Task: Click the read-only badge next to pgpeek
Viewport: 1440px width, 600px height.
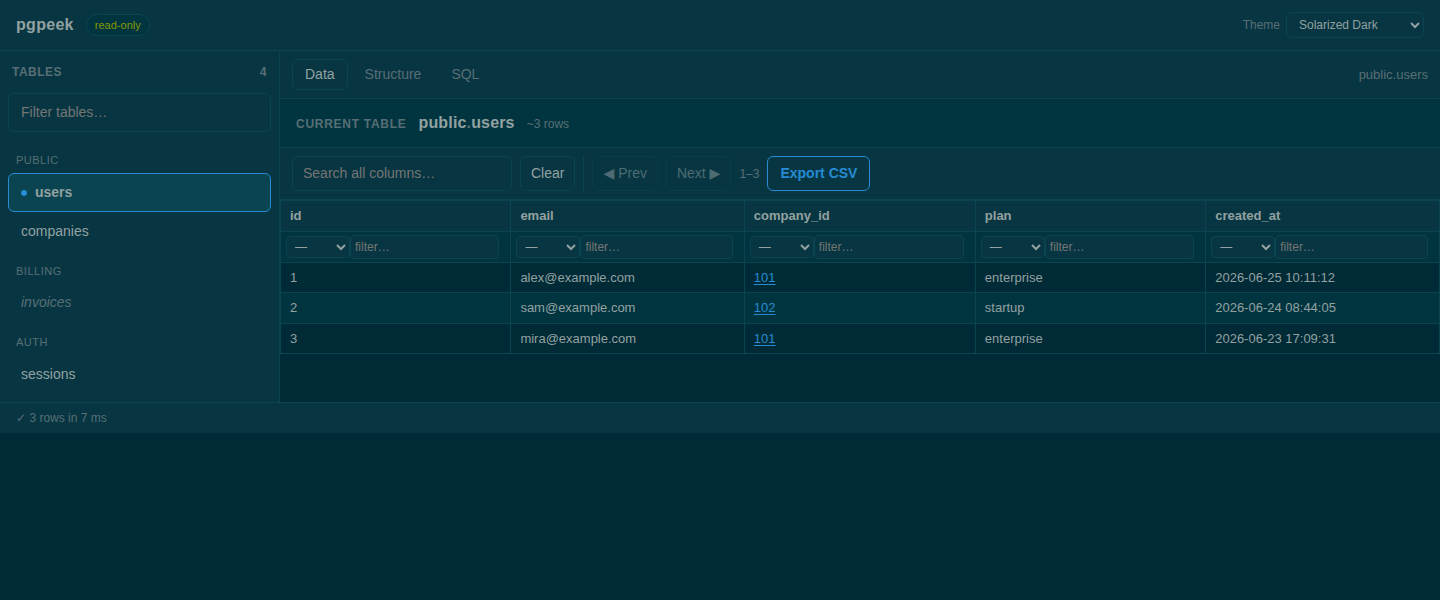Action: coord(118,25)
